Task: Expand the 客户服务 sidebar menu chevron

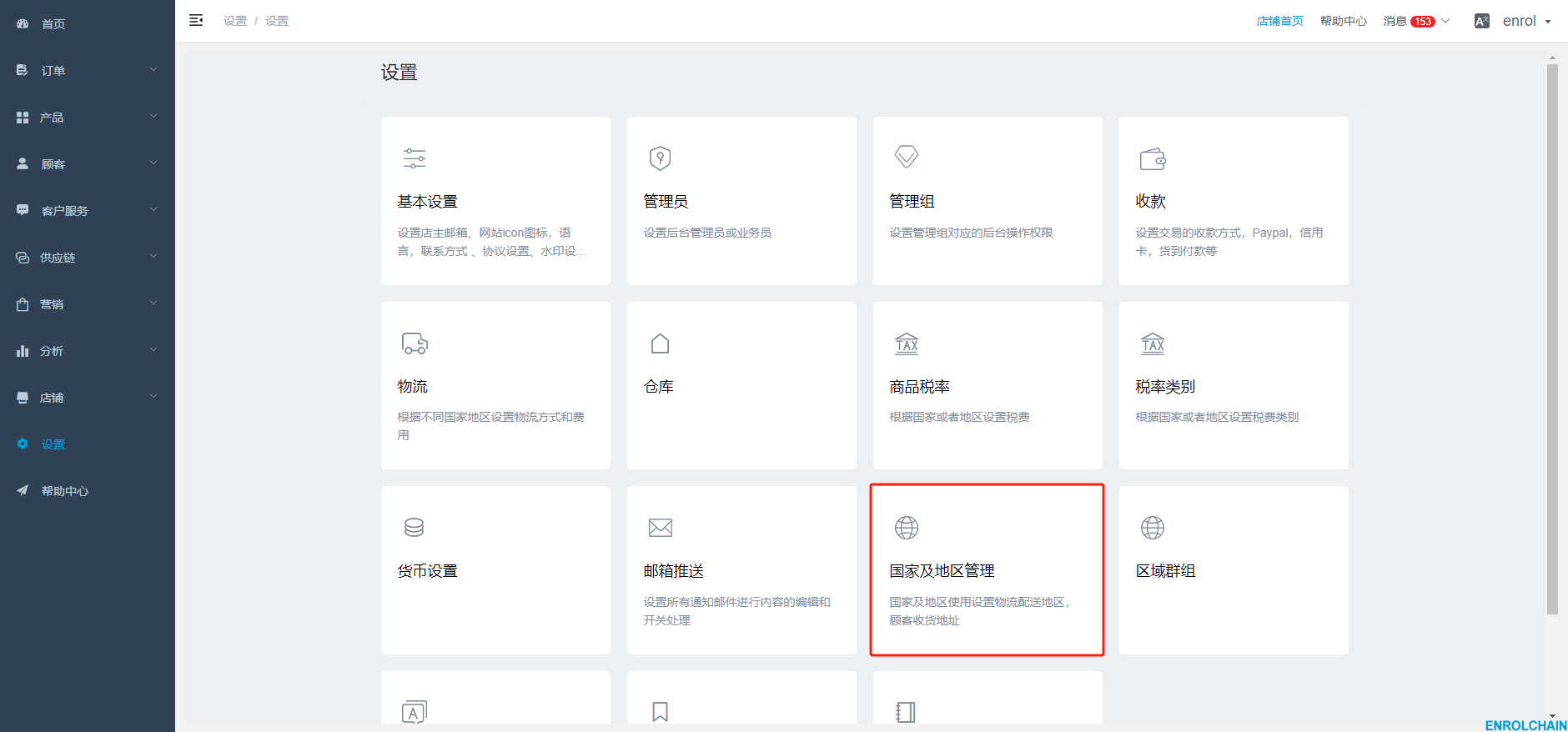Action: 153,209
